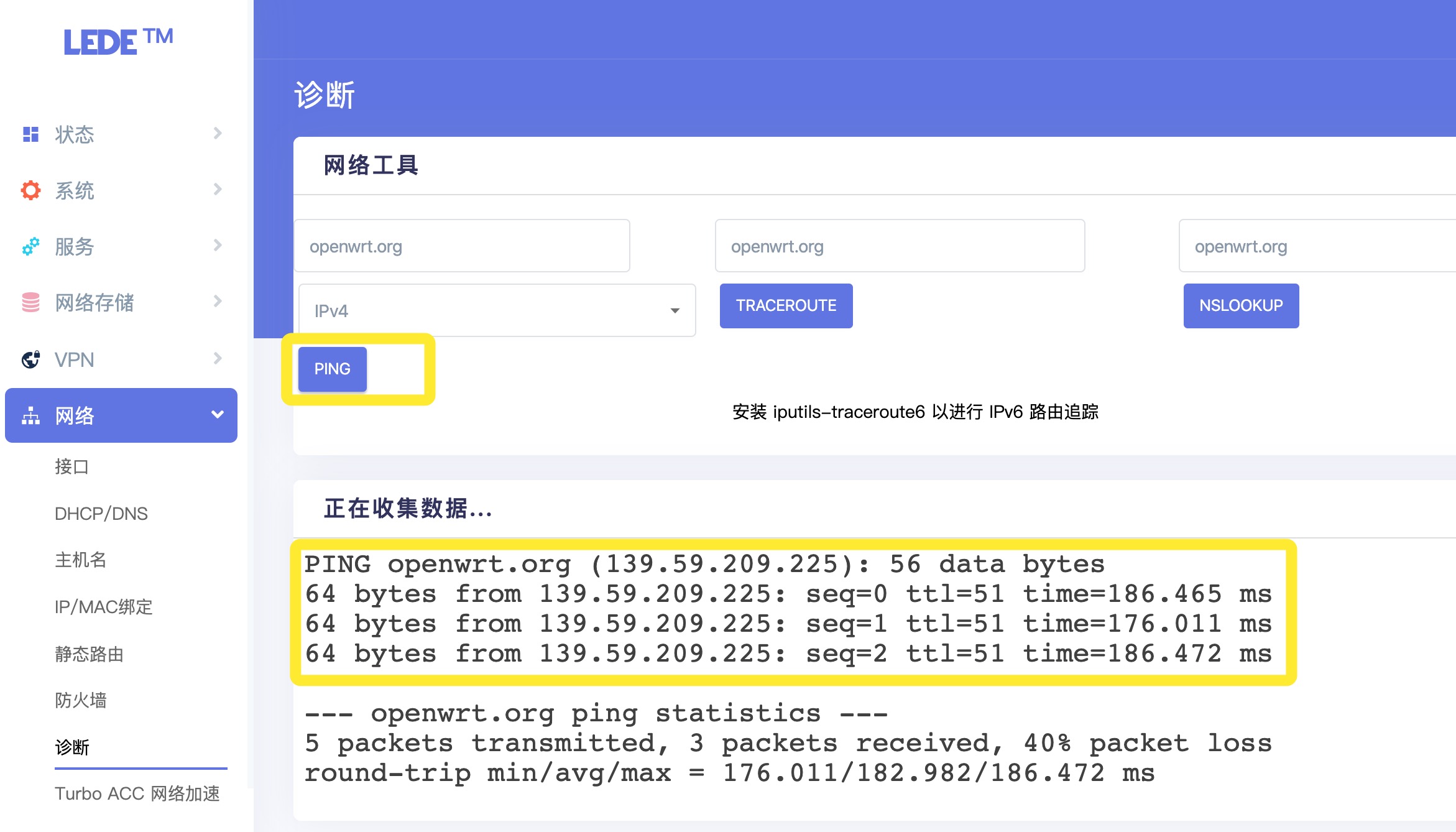
Task: Go to DHCP/DNS submenu page
Action: pos(101,514)
